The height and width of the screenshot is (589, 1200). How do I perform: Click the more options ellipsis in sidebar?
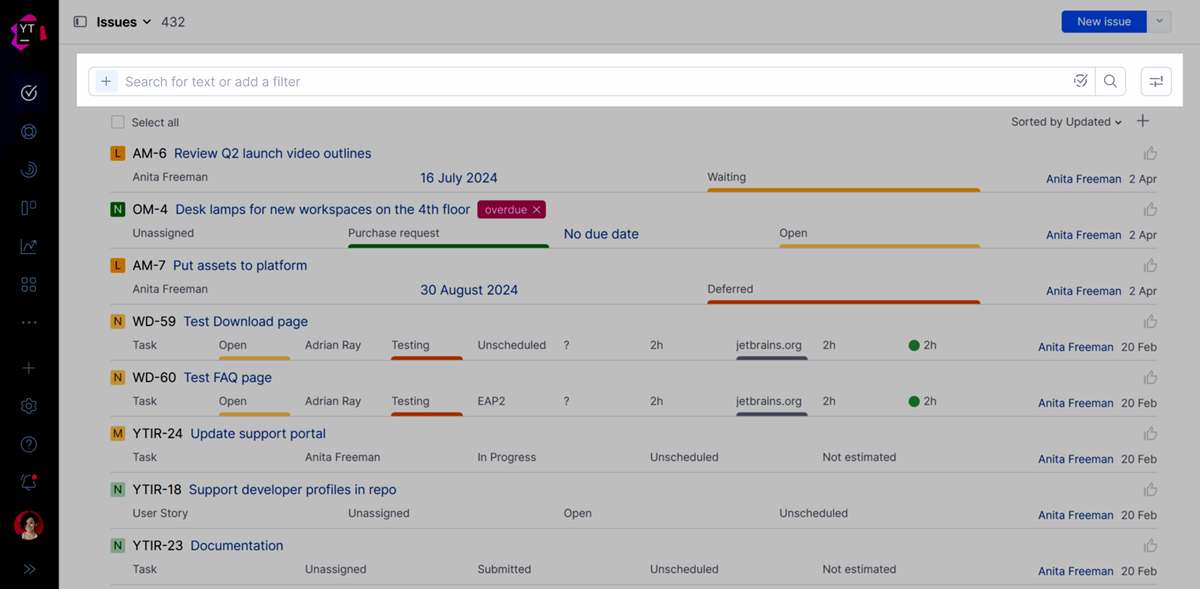click(x=28, y=322)
